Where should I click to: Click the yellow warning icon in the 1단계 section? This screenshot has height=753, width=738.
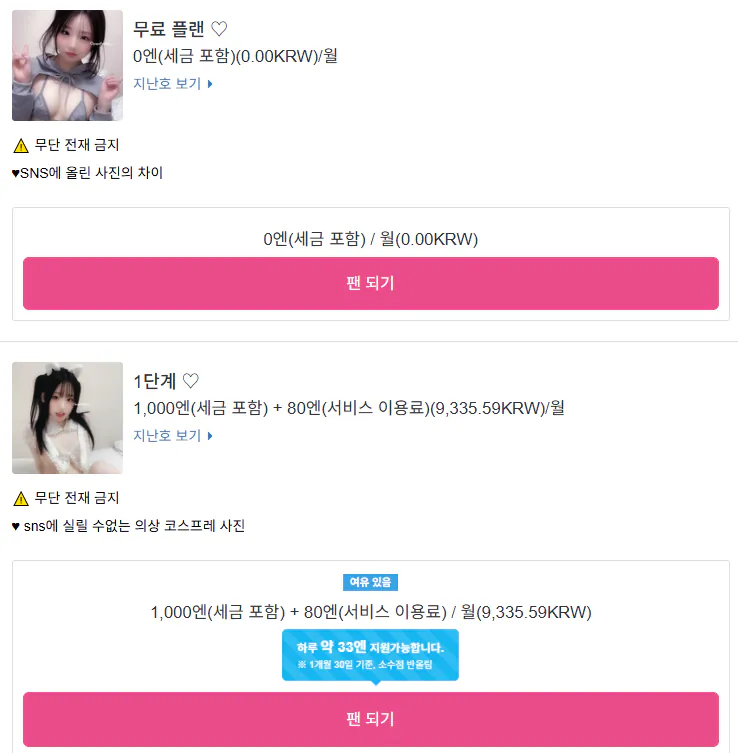pos(21,498)
